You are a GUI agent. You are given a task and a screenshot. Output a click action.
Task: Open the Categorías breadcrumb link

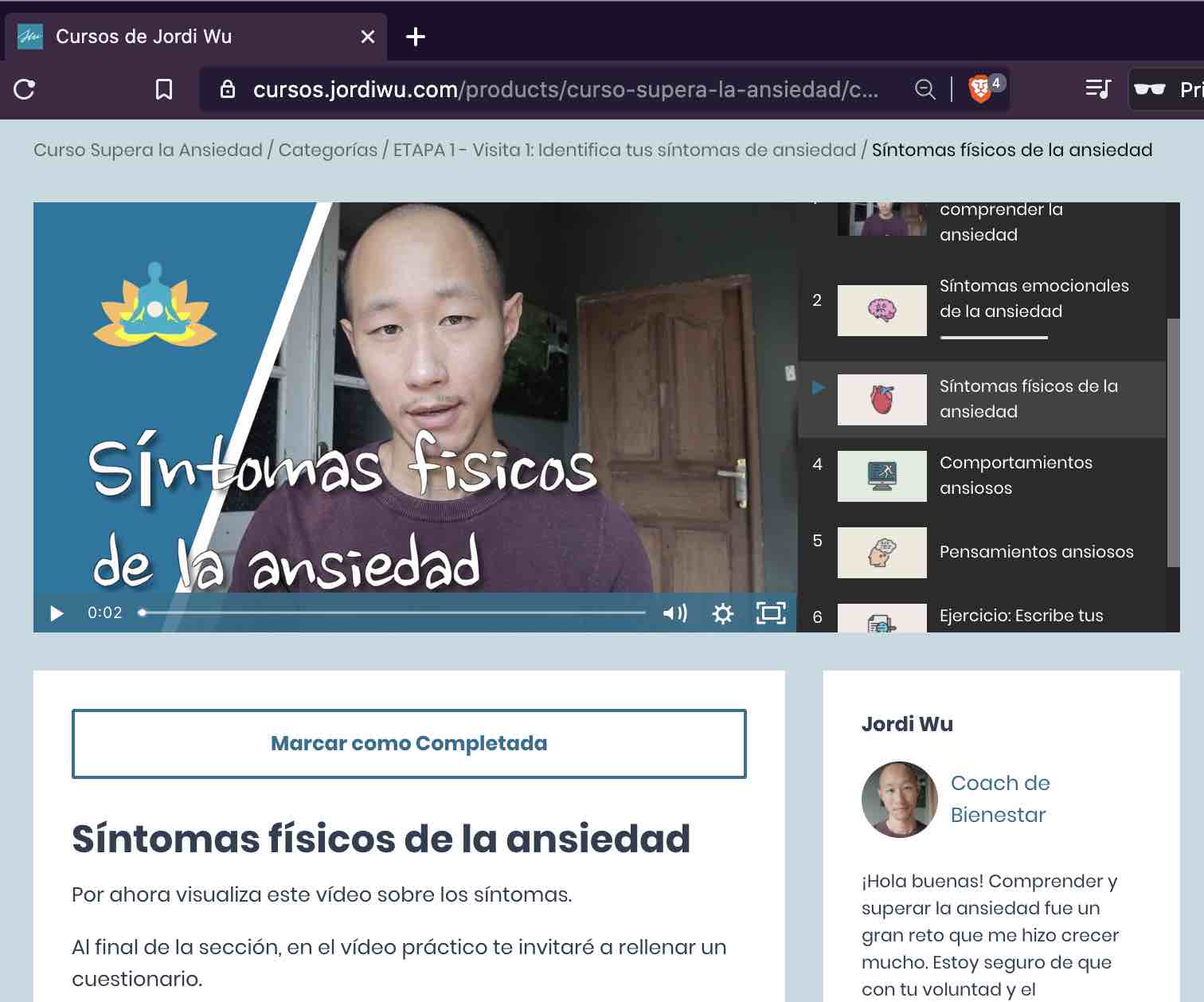click(328, 150)
